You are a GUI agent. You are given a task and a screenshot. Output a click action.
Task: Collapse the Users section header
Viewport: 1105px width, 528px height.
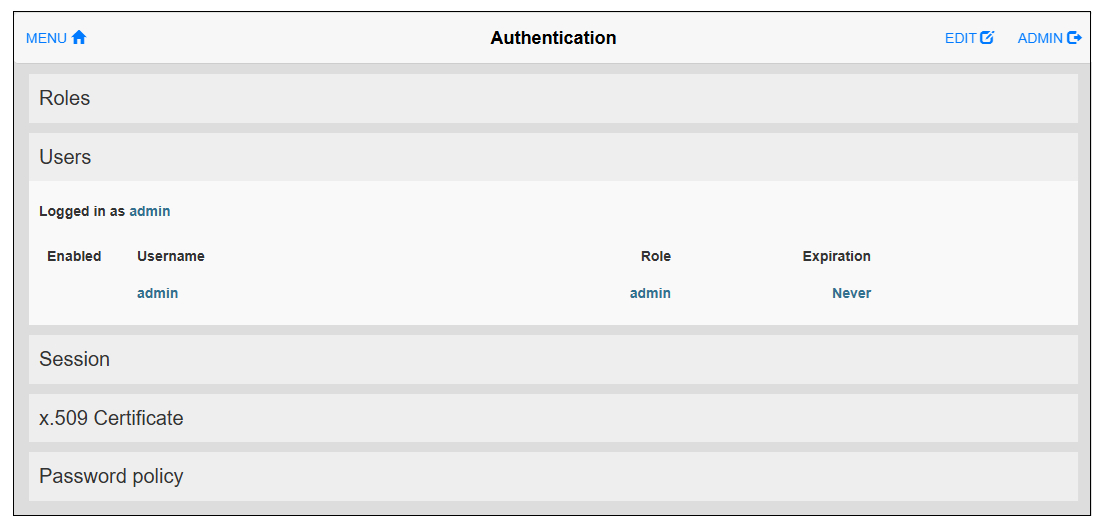(x=65, y=157)
